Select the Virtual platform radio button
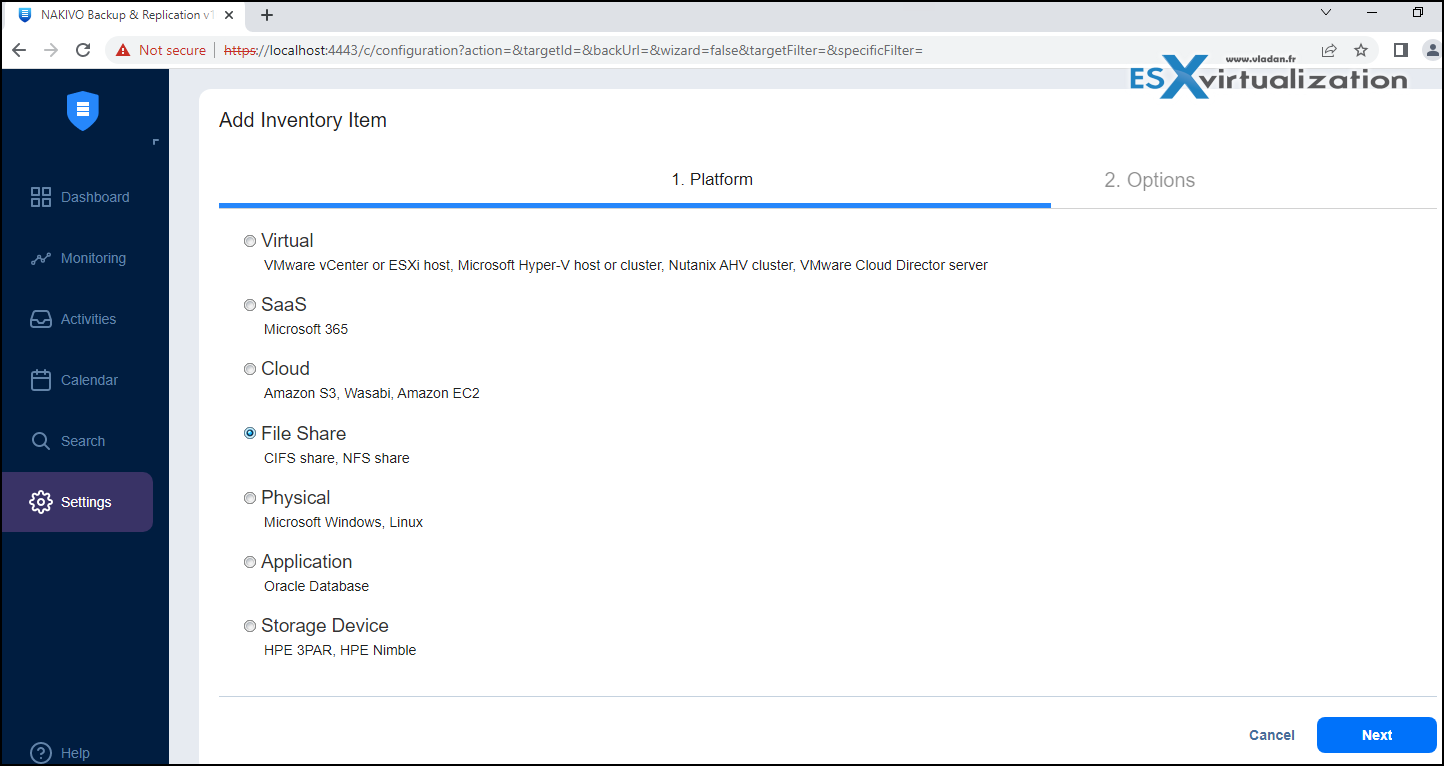This screenshot has height=766, width=1444. (x=250, y=241)
